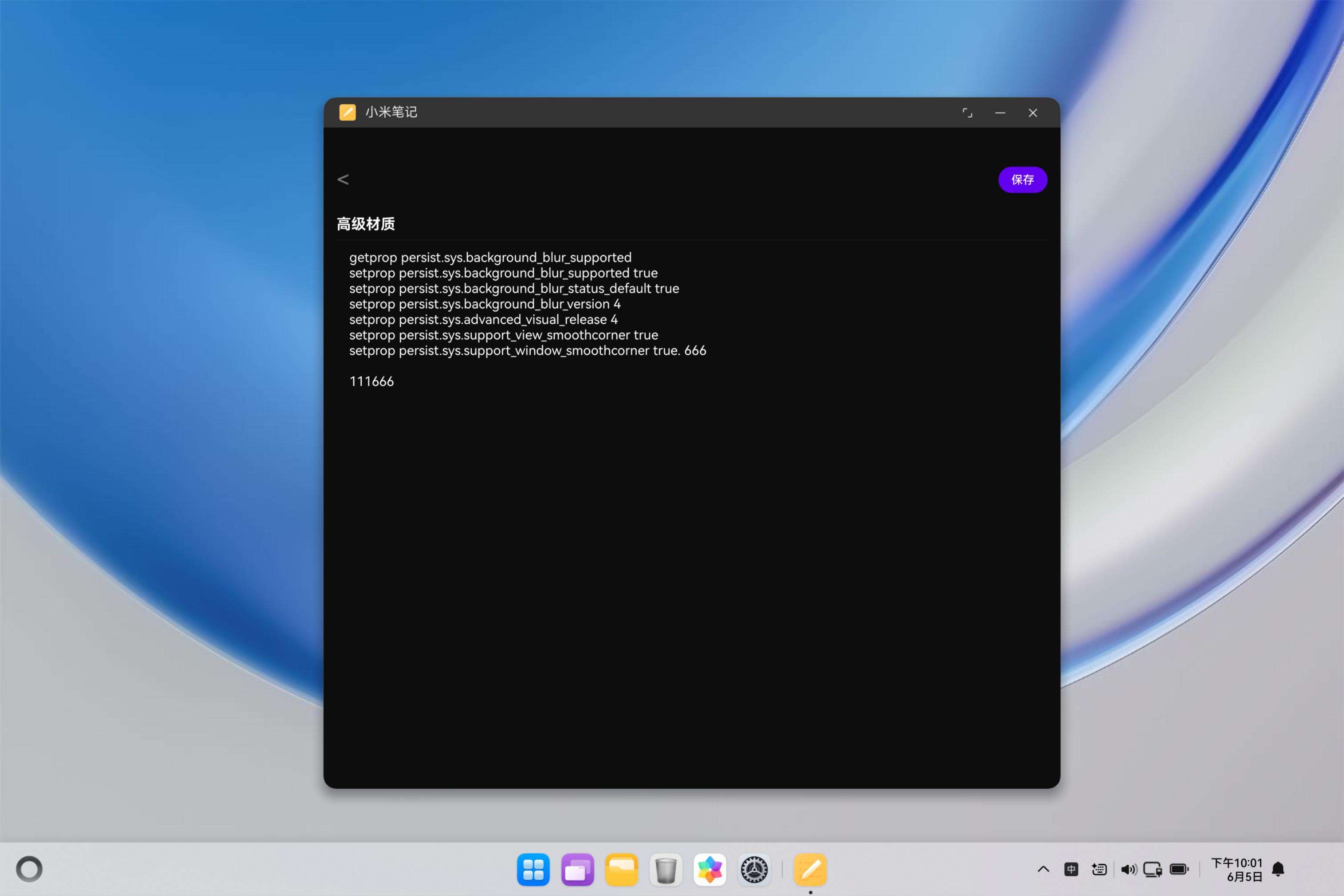The height and width of the screenshot is (896, 1344).
Task: Open the launcher circle on the taskbar
Action: pos(29,869)
